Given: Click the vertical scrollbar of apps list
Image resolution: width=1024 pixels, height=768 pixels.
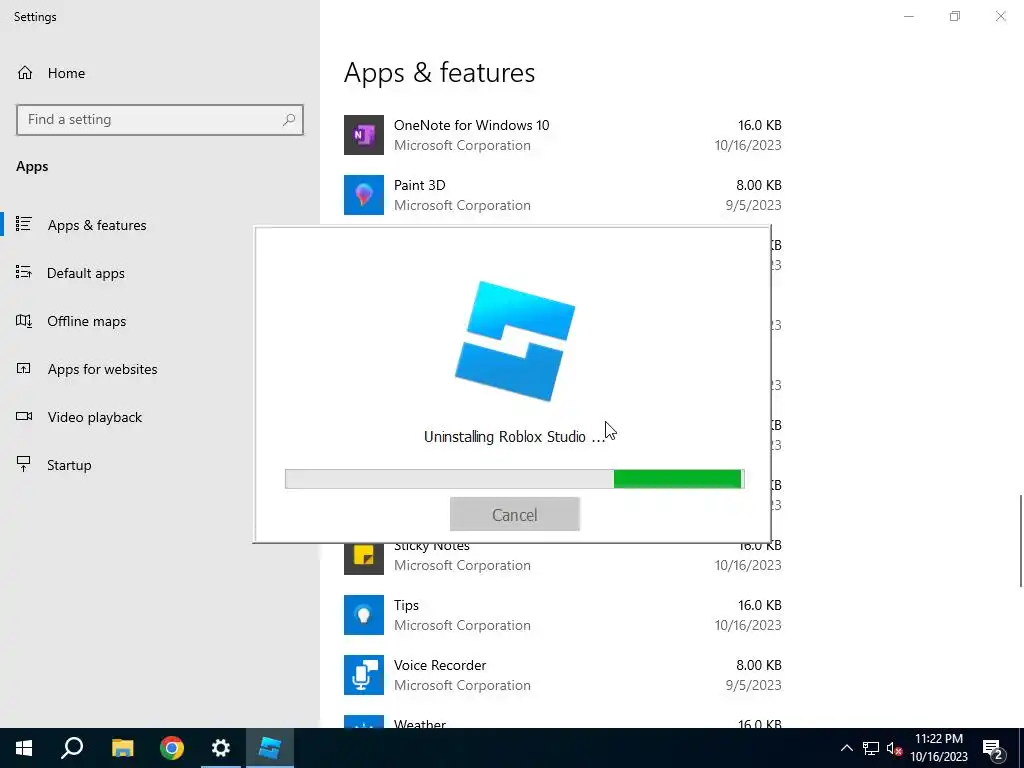Looking at the screenshot, I should [1021, 541].
